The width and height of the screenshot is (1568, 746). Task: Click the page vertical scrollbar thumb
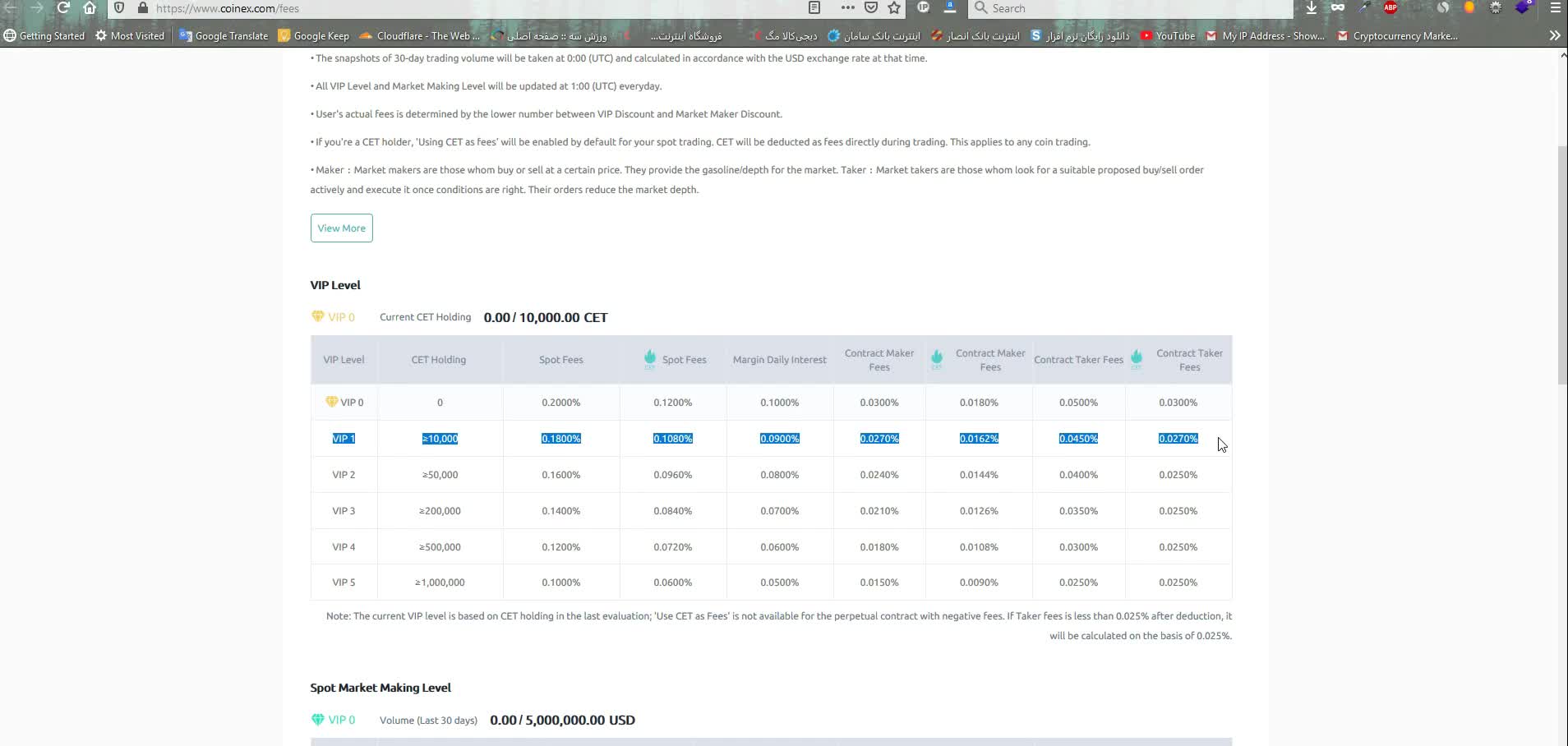1562,263
